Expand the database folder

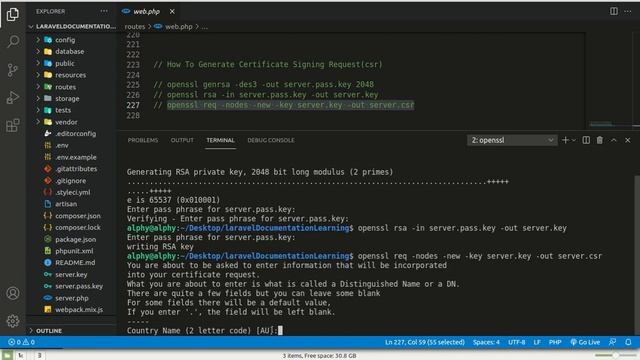tap(69, 51)
